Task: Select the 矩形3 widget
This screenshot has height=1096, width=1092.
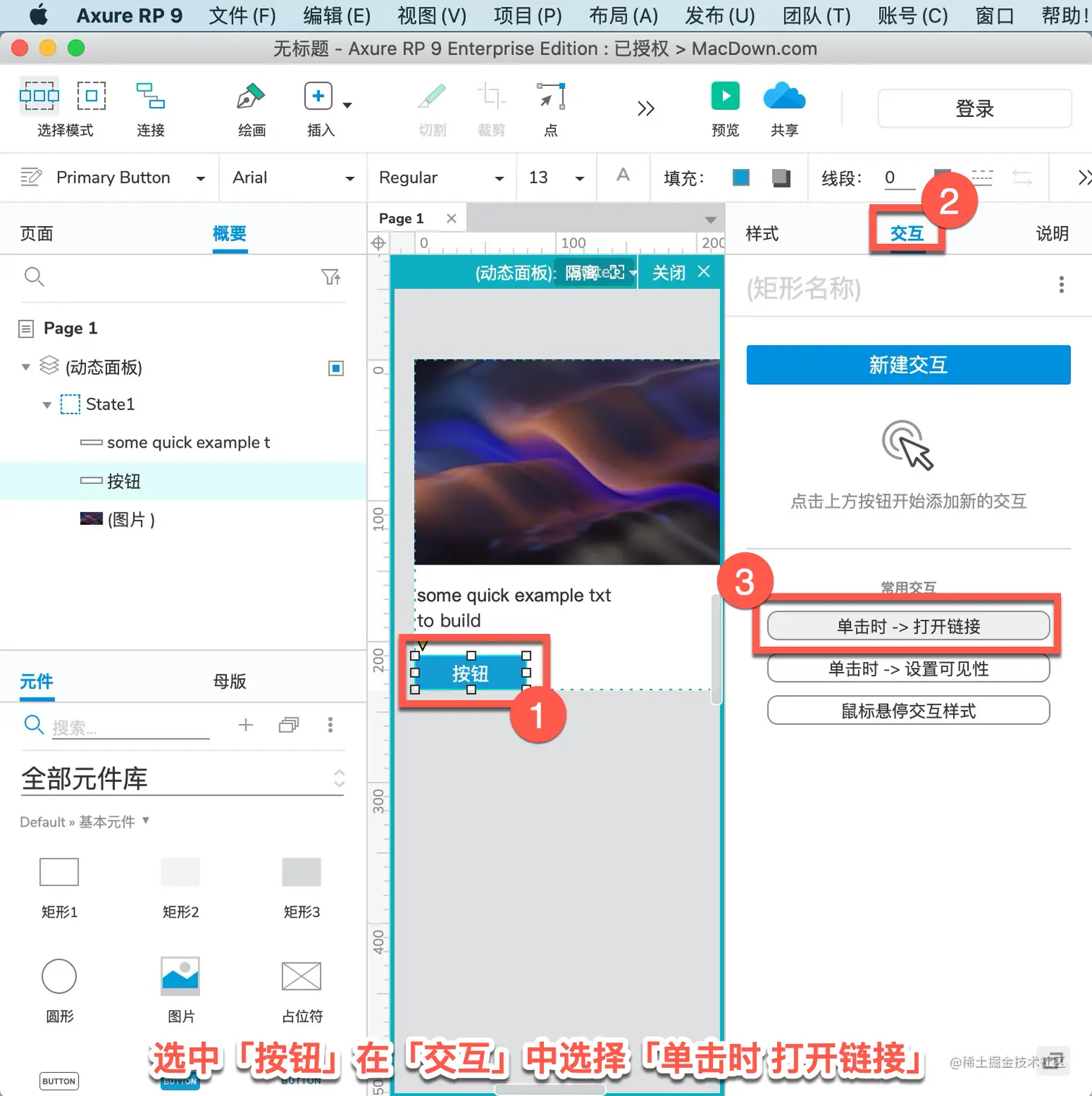Action: point(301,887)
